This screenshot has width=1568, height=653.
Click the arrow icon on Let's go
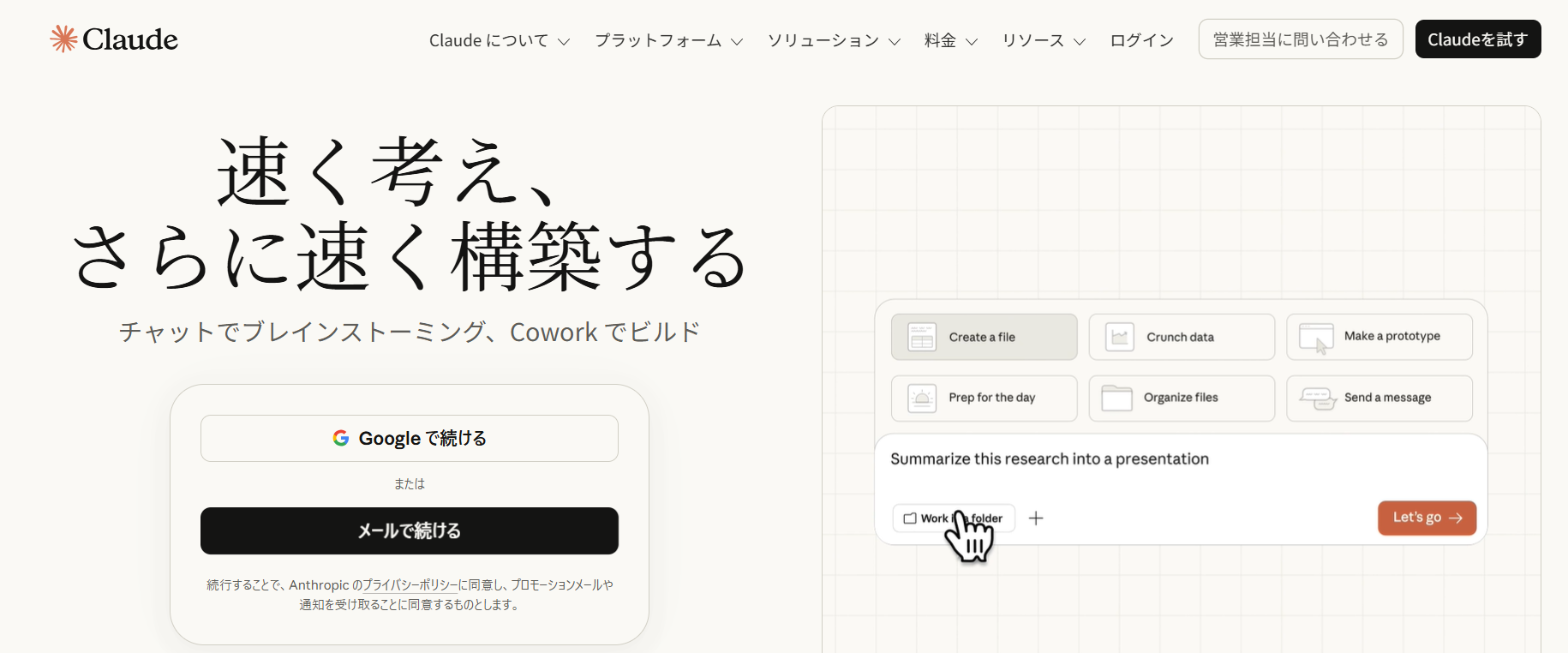1455,518
